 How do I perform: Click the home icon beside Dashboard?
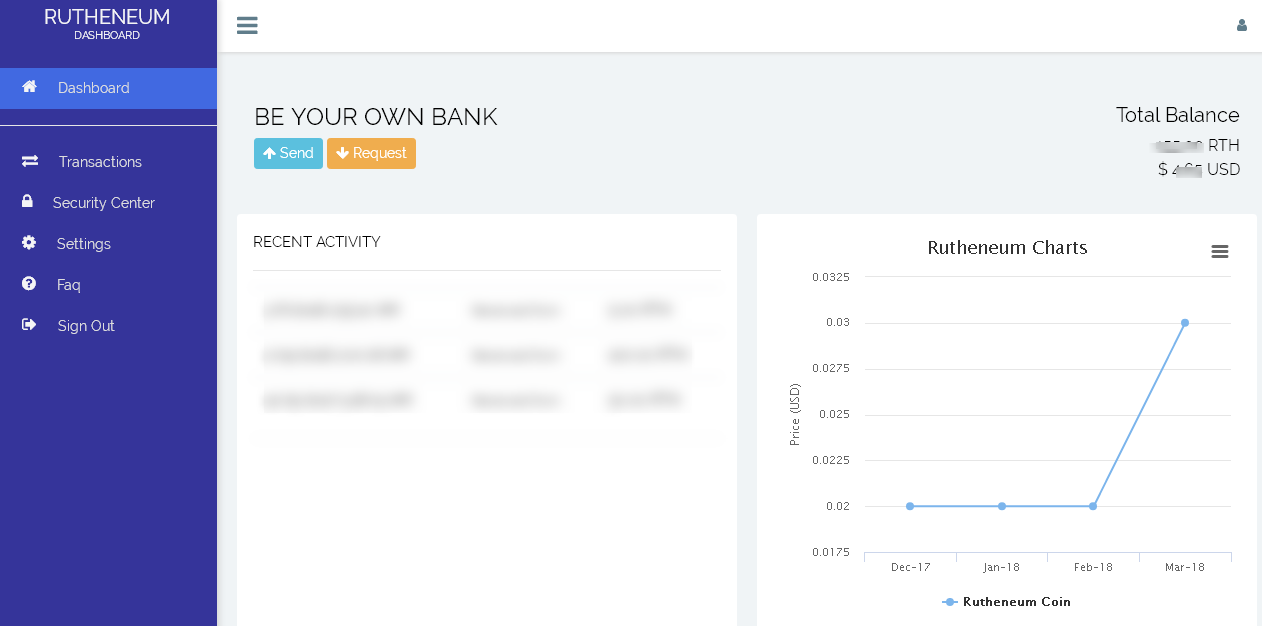pos(30,87)
